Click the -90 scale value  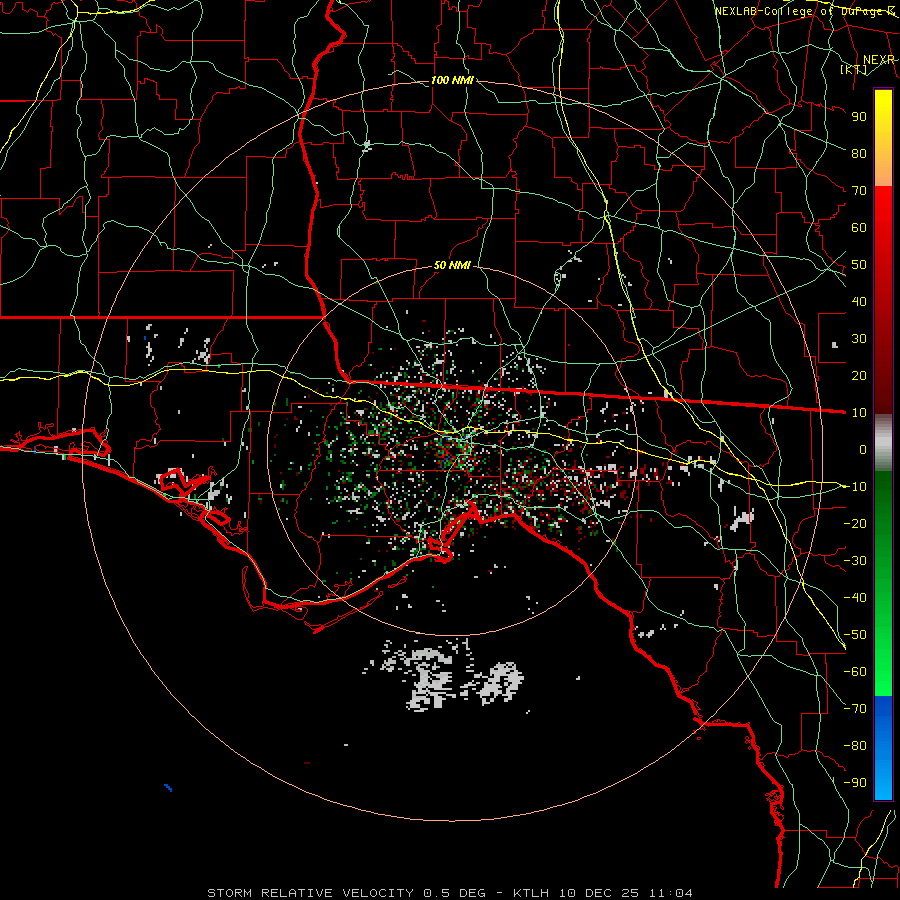tap(855, 783)
